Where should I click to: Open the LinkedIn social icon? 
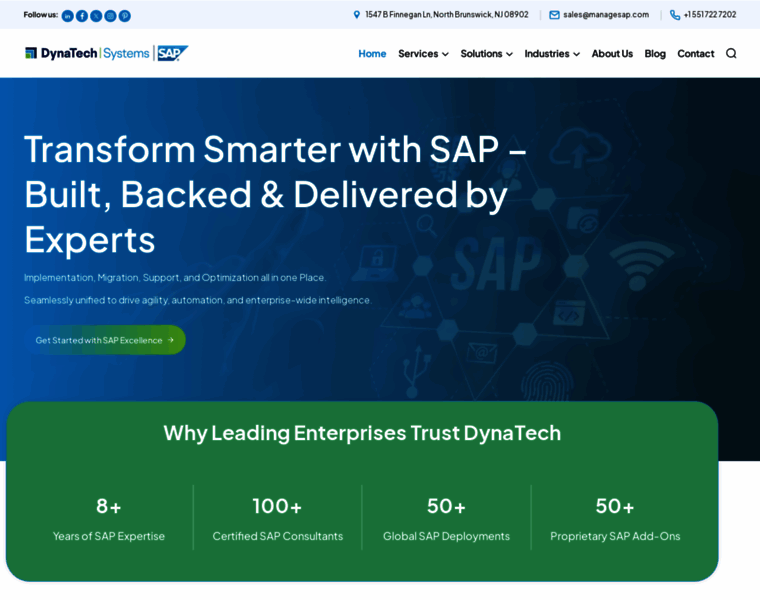coord(68,15)
